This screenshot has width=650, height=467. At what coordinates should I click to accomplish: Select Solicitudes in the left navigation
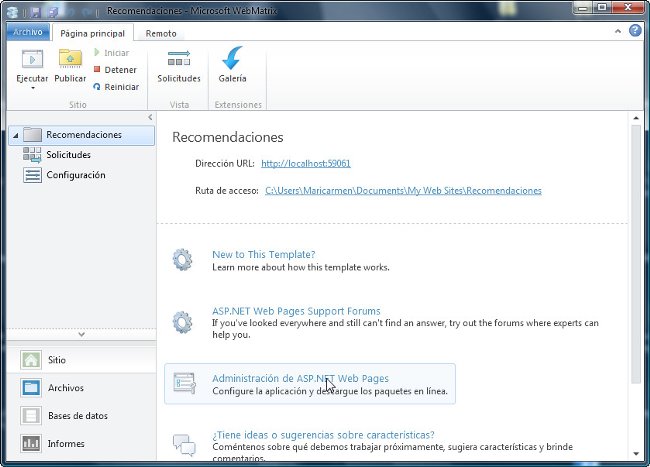point(68,155)
